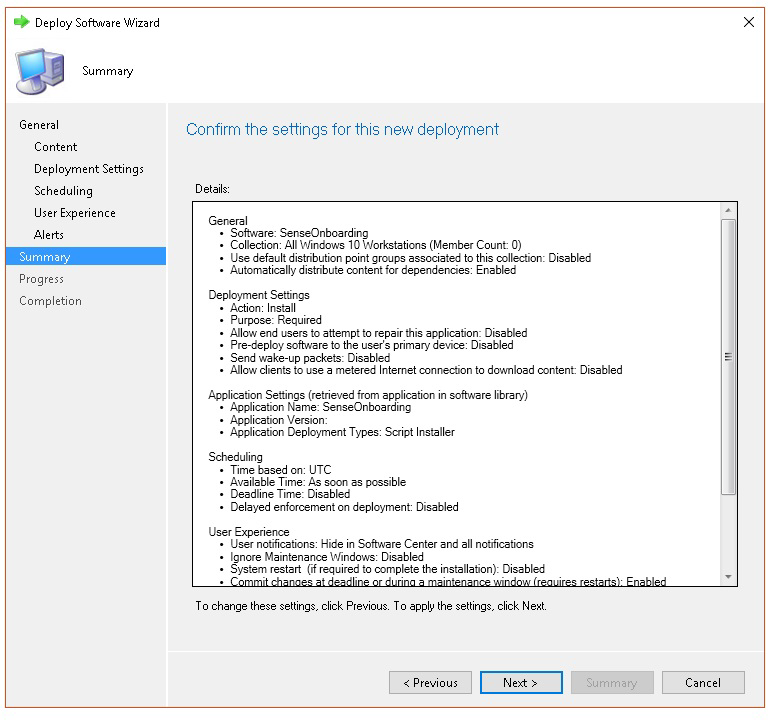Click the details pane scrollbar thumb
The height and width of the screenshot is (722, 781).
[x=728, y=355]
